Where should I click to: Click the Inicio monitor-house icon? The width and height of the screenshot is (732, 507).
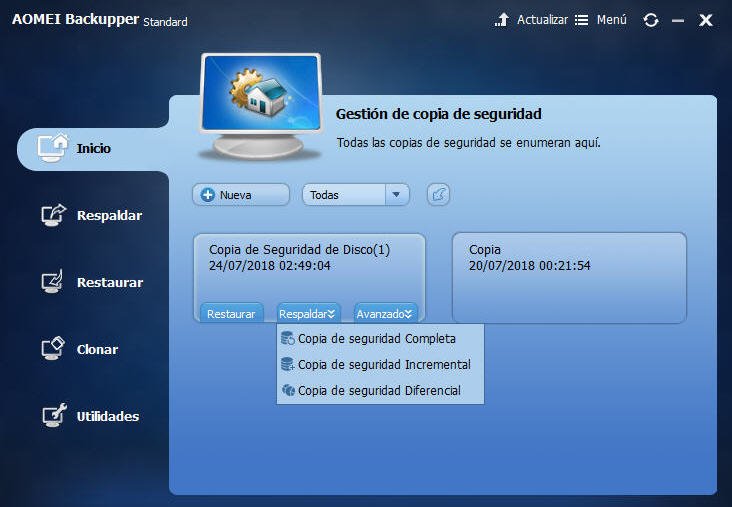click(53, 148)
